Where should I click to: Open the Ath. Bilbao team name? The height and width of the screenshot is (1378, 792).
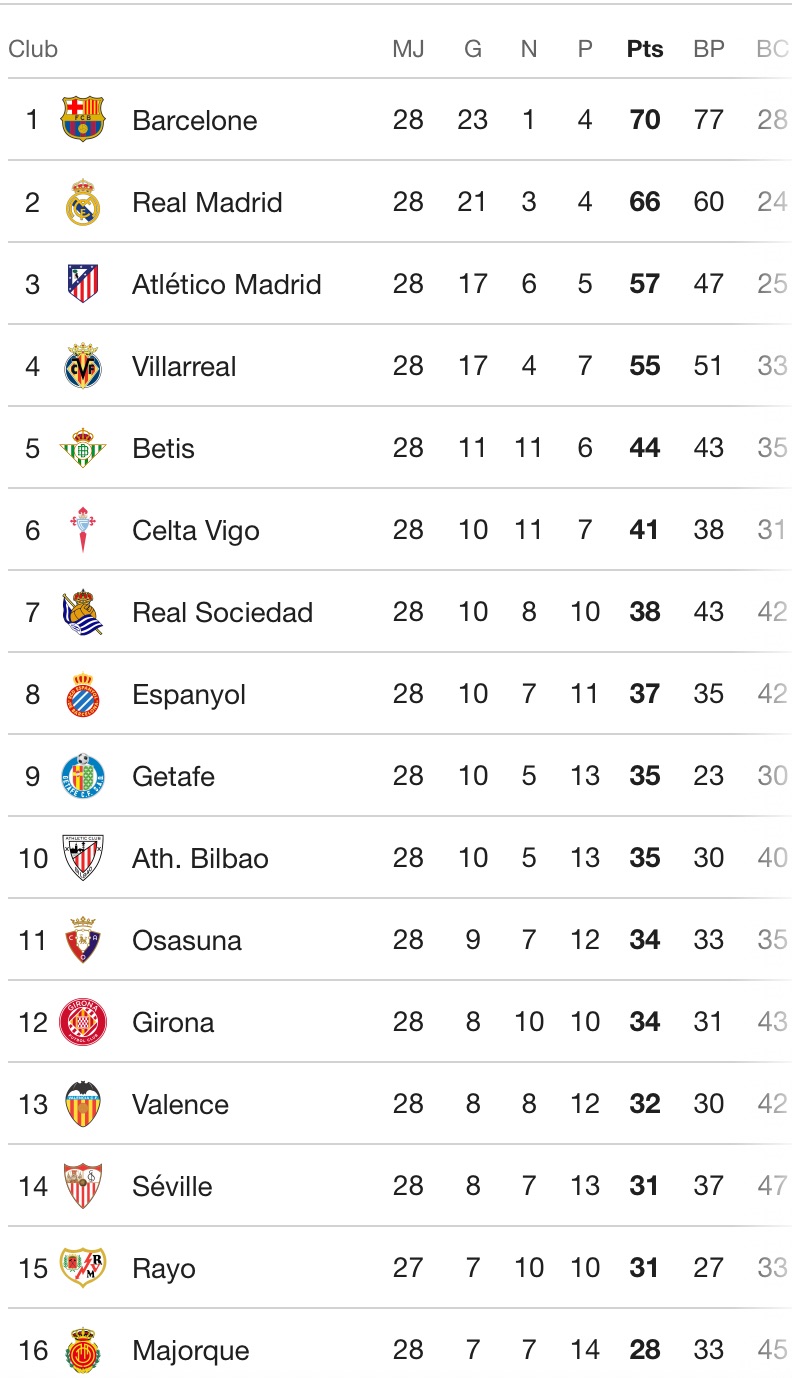[200, 858]
